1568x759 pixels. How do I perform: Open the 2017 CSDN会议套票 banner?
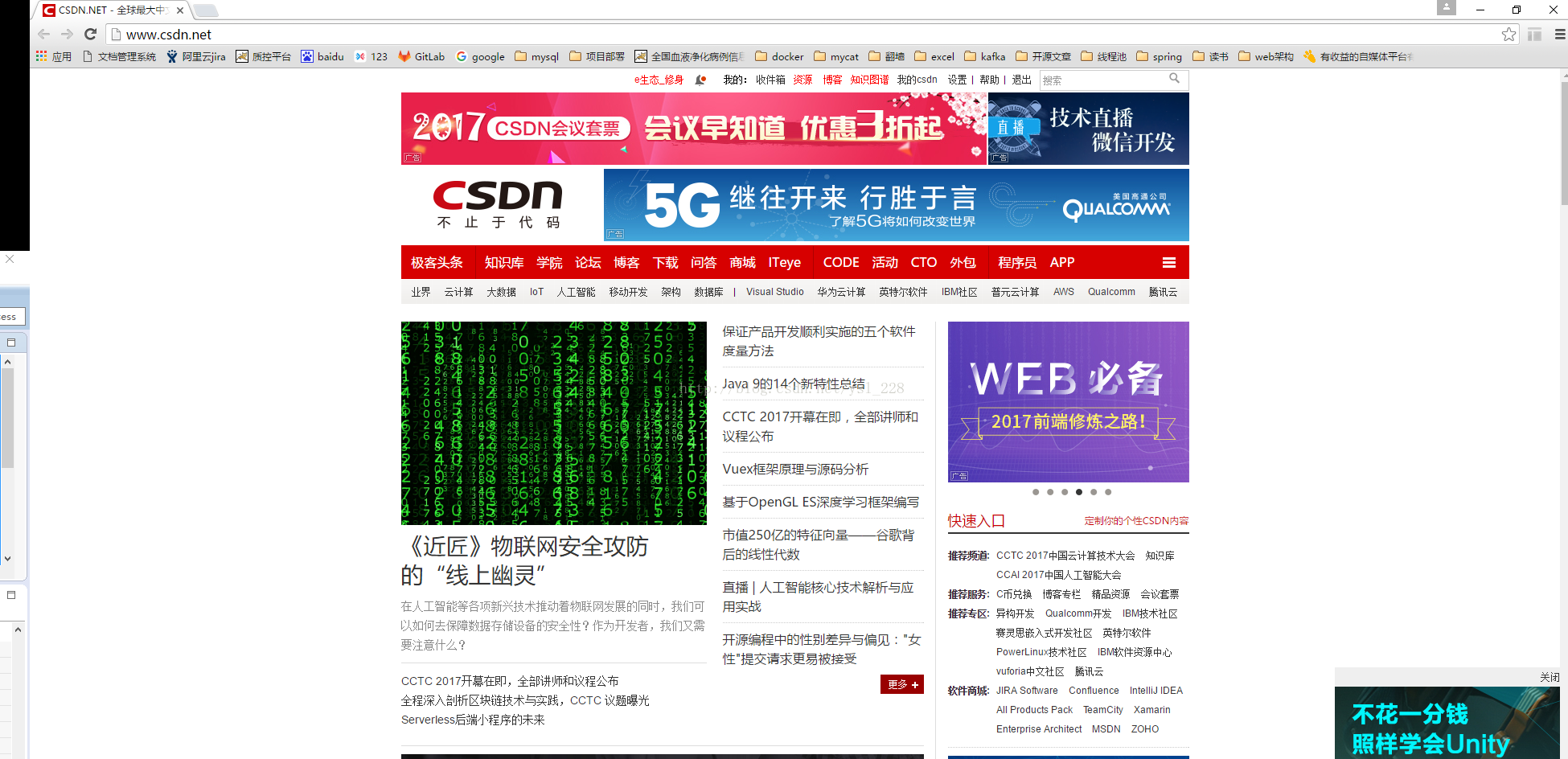coord(694,129)
